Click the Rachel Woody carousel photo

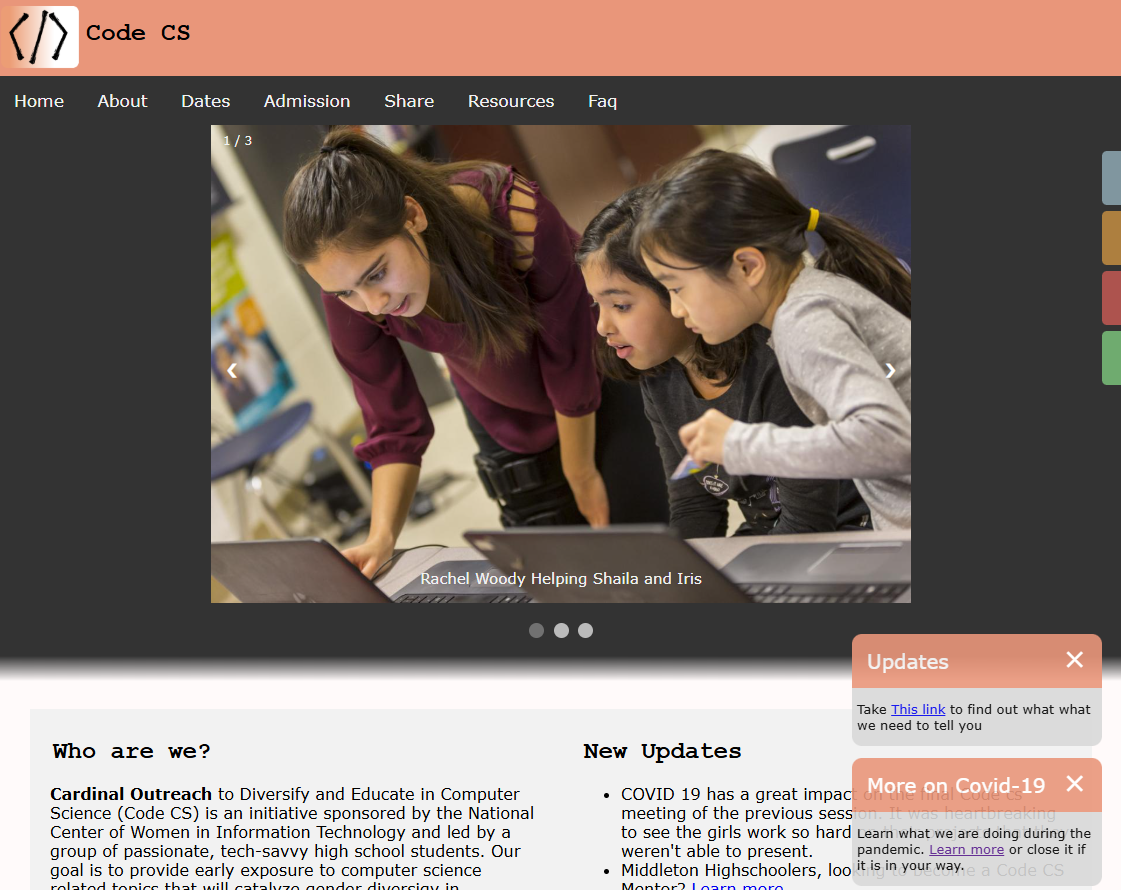point(560,363)
